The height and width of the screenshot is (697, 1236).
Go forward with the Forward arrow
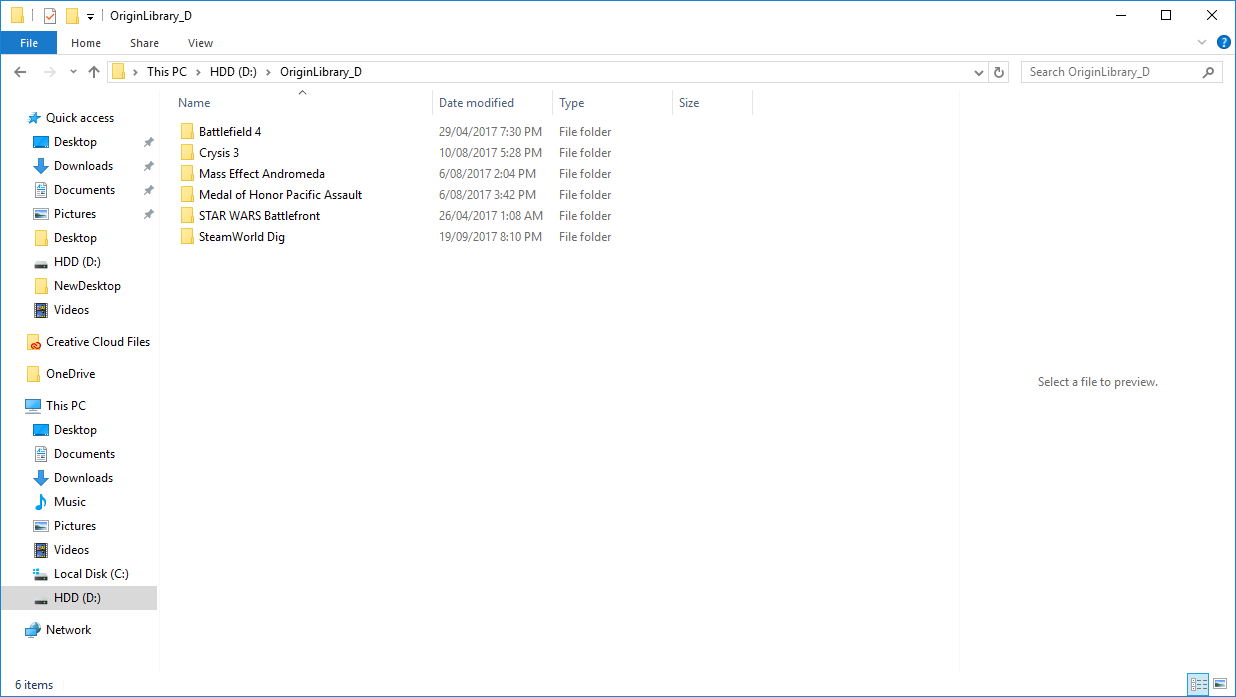(x=50, y=72)
